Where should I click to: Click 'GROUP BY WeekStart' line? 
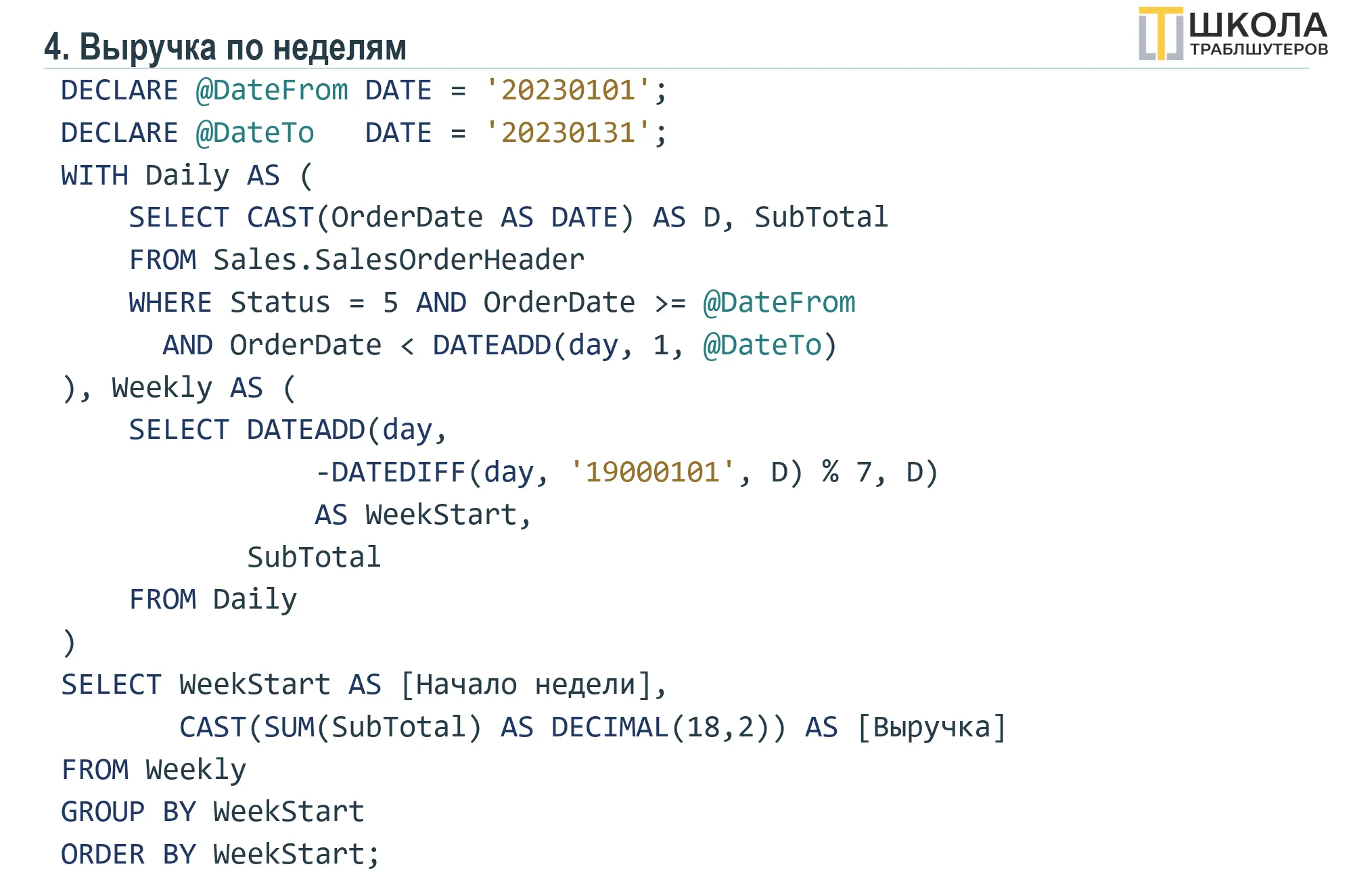click(x=213, y=812)
